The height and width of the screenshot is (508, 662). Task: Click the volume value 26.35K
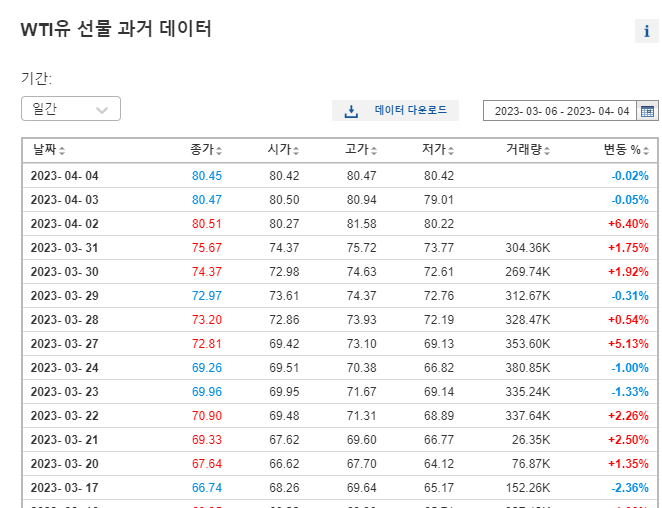point(531,440)
